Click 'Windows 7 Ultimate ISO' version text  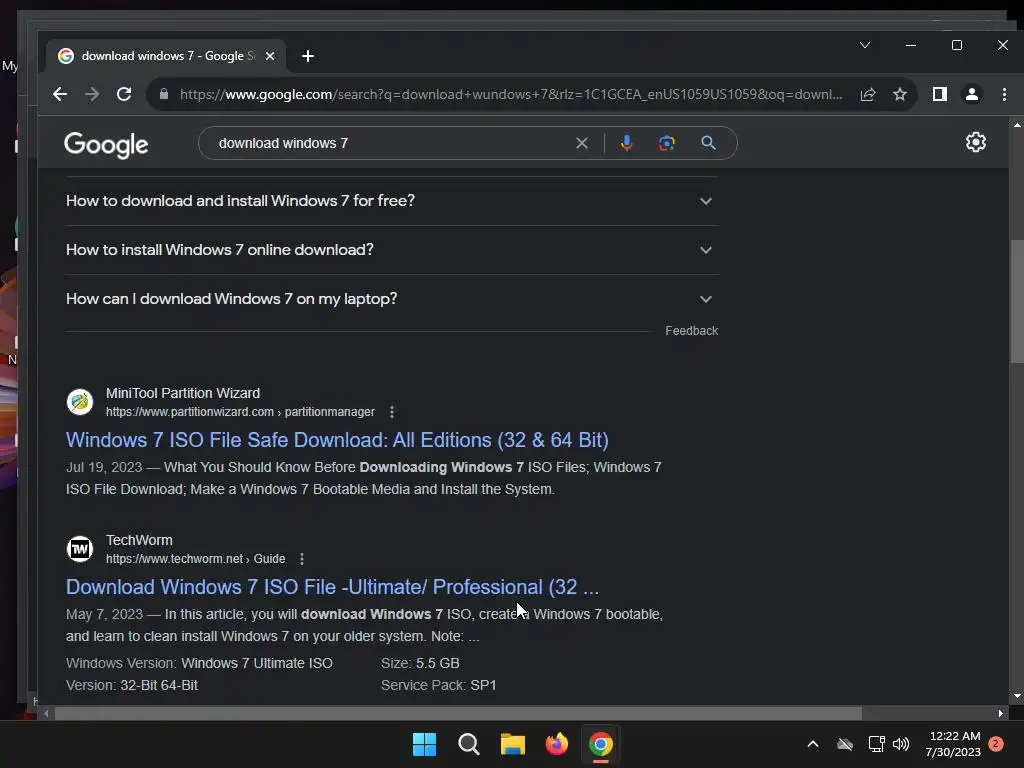point(257,663)
